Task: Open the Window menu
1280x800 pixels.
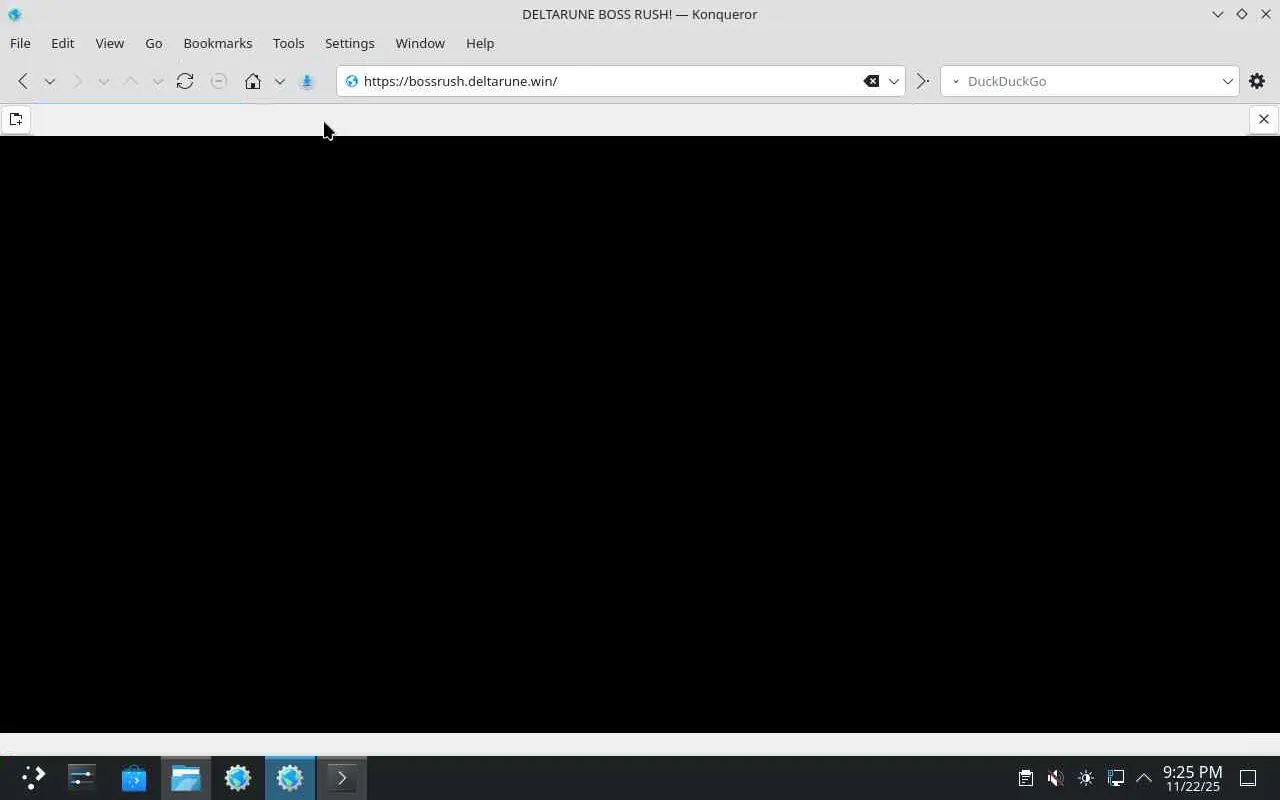Action: click(x=419, y=43)
